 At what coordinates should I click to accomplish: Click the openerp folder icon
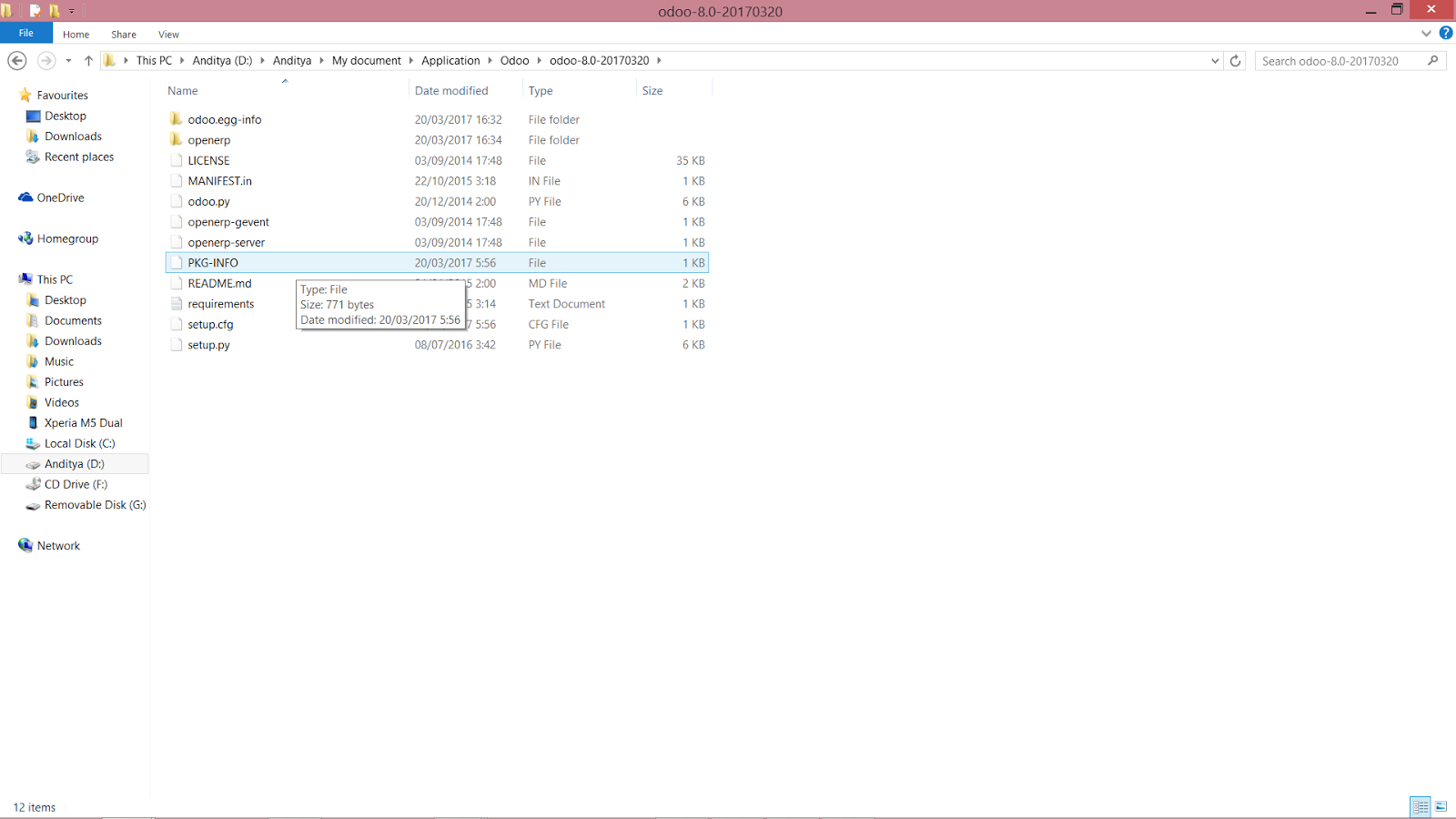(176, 139)
